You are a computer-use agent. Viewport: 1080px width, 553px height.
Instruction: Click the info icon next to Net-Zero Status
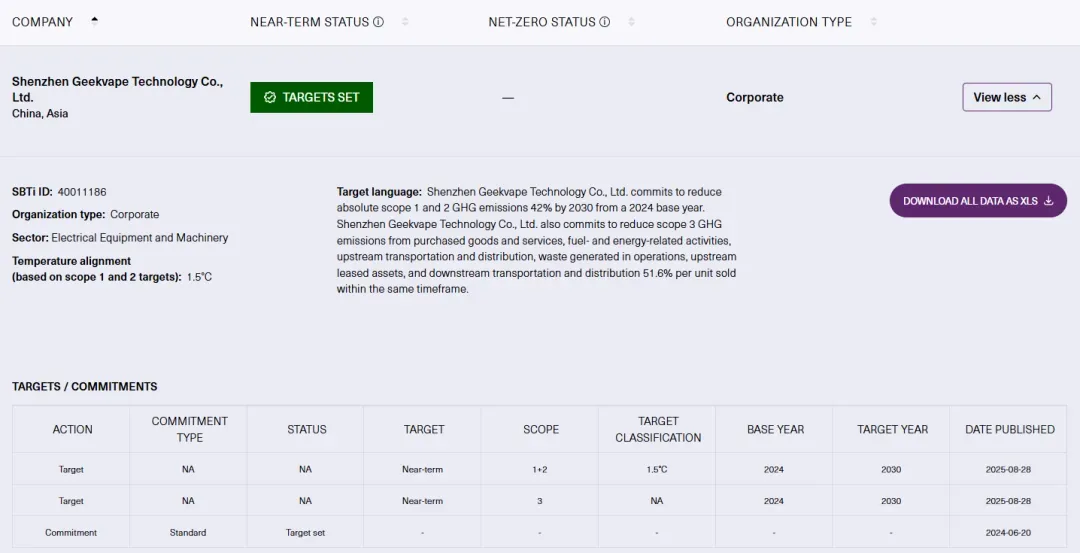[x=604, y=22]
